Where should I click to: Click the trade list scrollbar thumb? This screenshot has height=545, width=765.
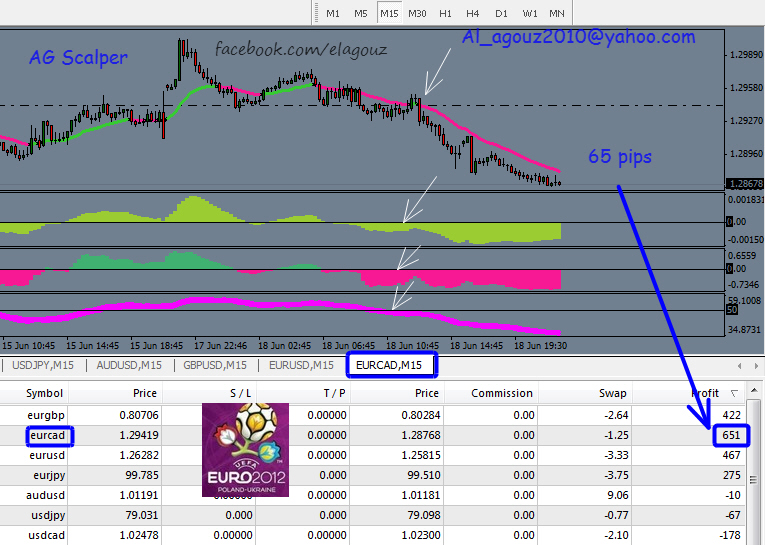coord(754,479)
